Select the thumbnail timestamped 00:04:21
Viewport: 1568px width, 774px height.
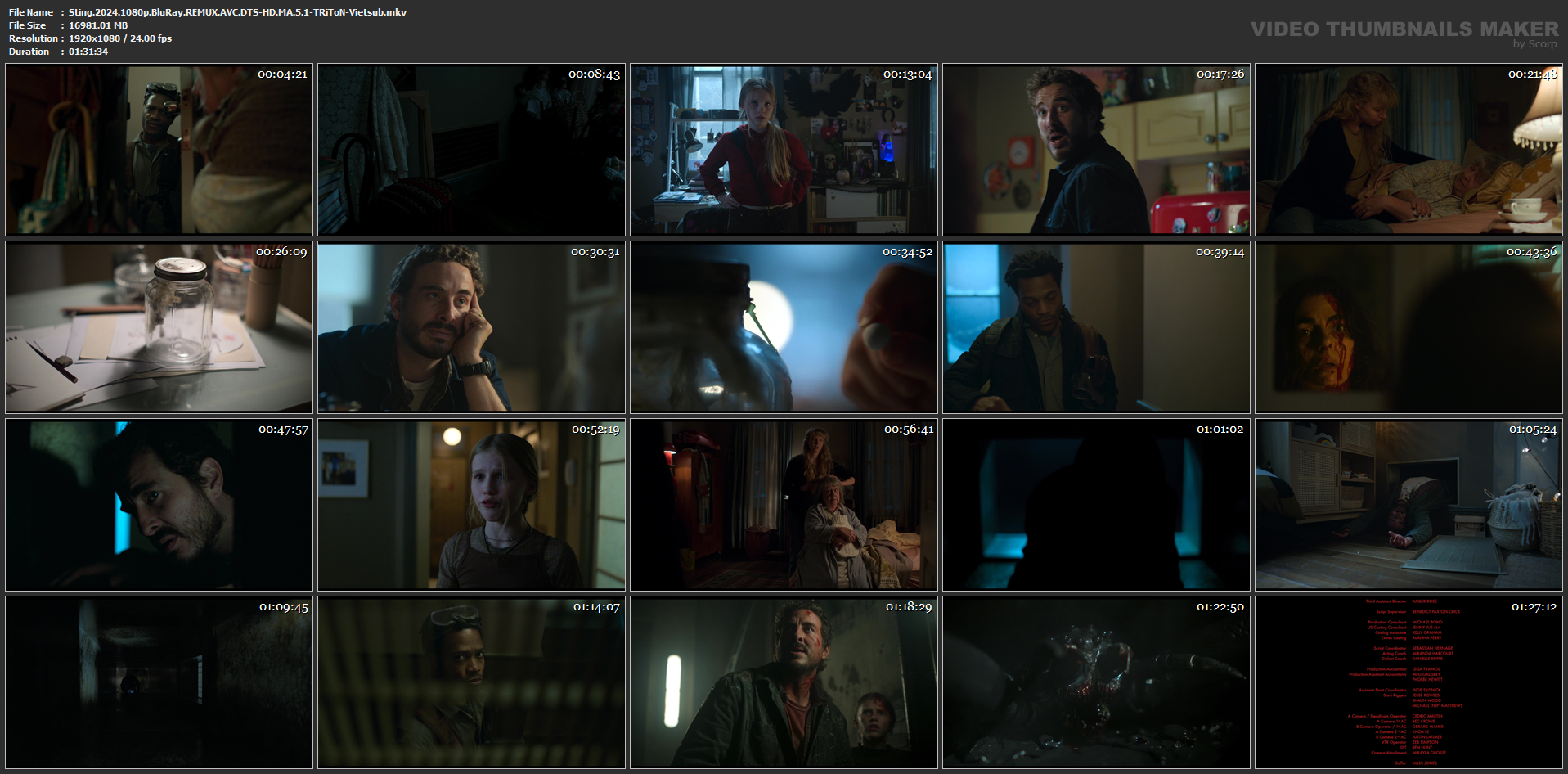(159, 150)
